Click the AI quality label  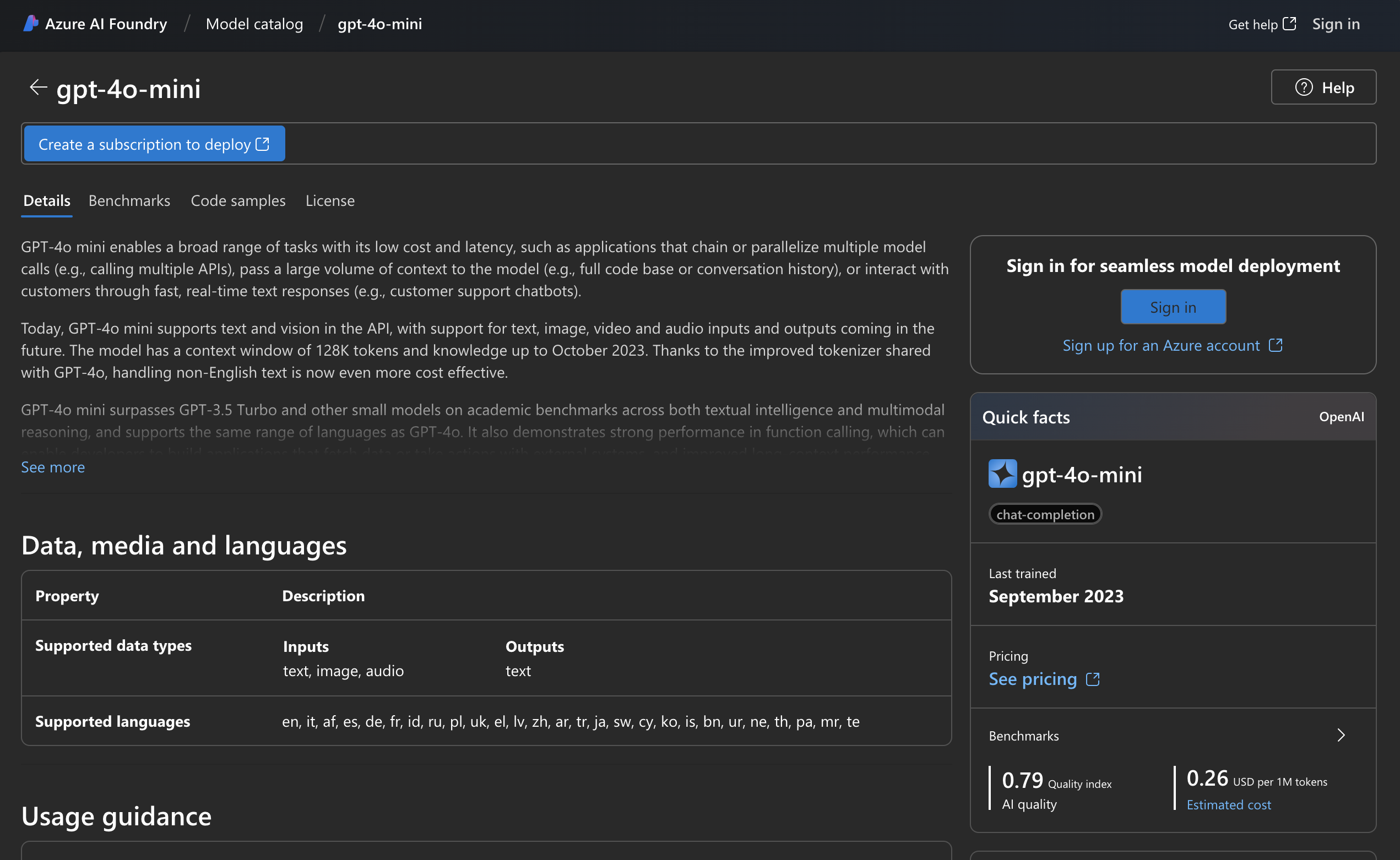pyautogui.click(x=1029, y=804)
